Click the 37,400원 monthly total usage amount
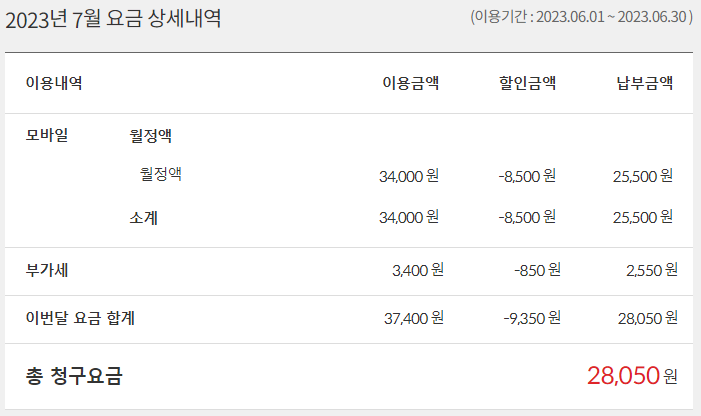This screenshot has width=701, height=416. [x=411, y=318]
